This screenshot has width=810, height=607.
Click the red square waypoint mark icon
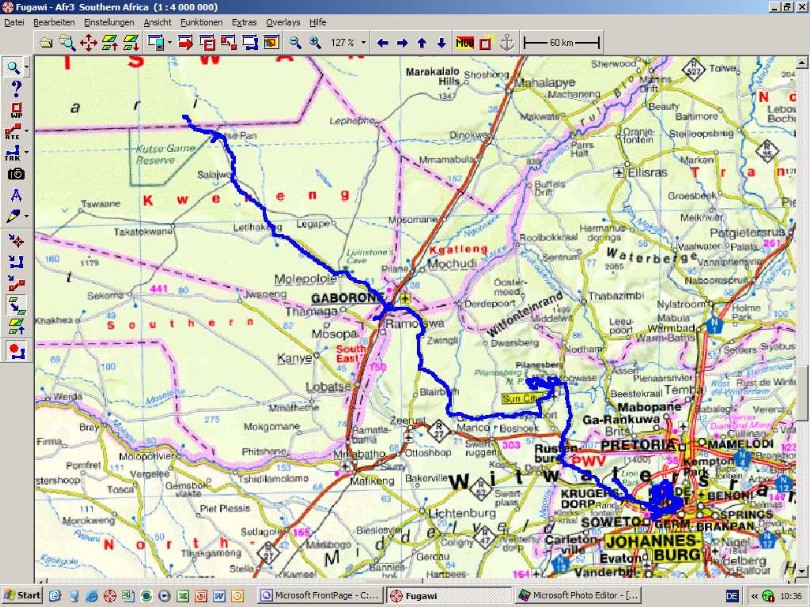(485, 43)
